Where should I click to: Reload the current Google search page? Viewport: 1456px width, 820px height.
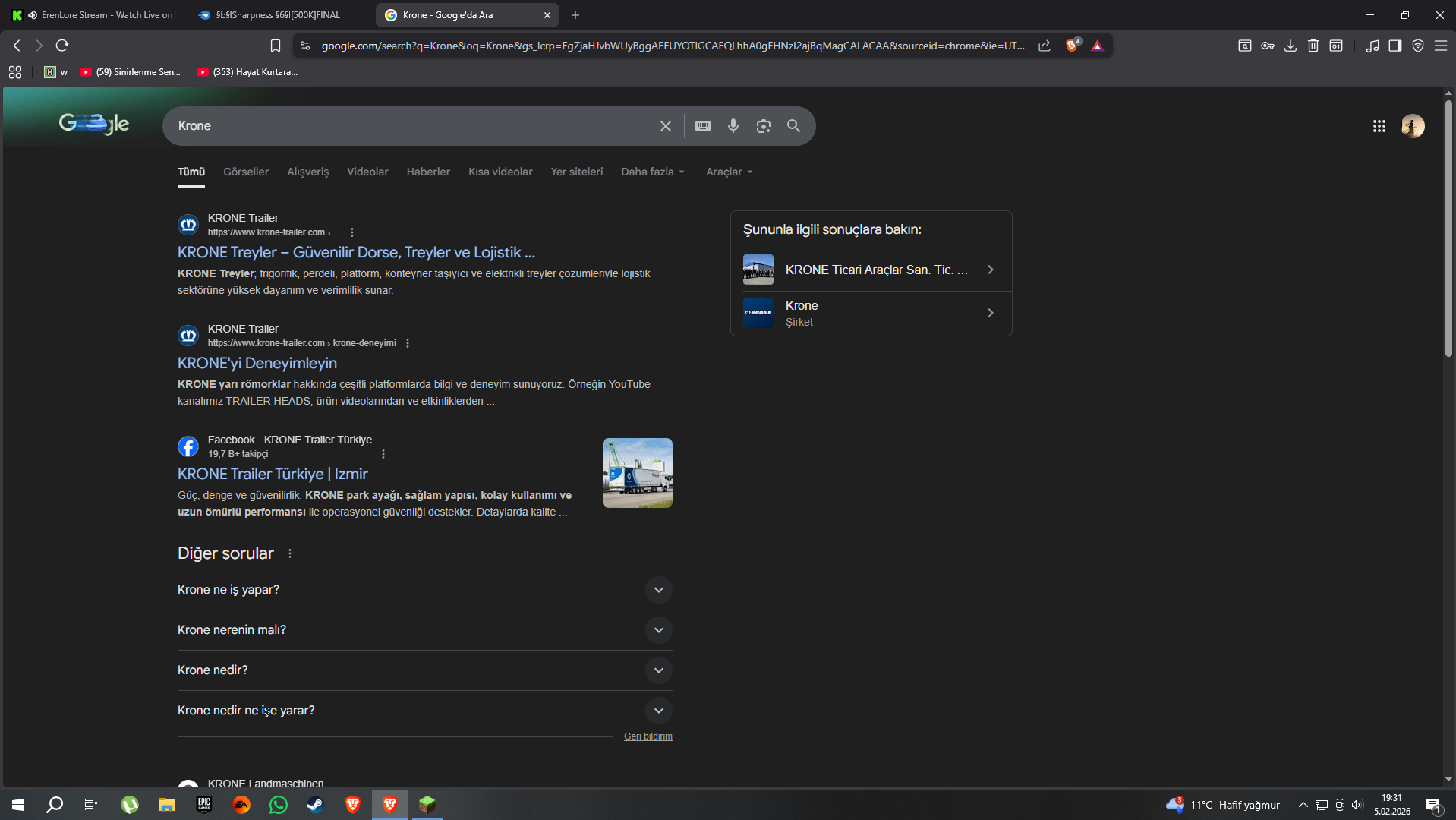[x=62, y=46]
